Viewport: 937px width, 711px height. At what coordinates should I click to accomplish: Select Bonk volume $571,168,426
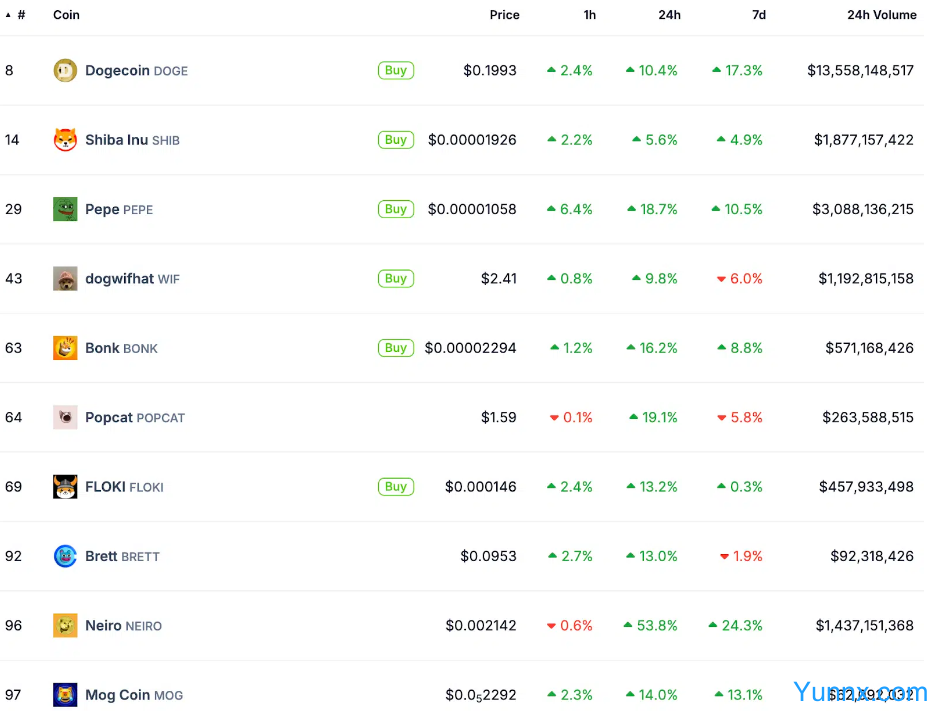point(869,348)
